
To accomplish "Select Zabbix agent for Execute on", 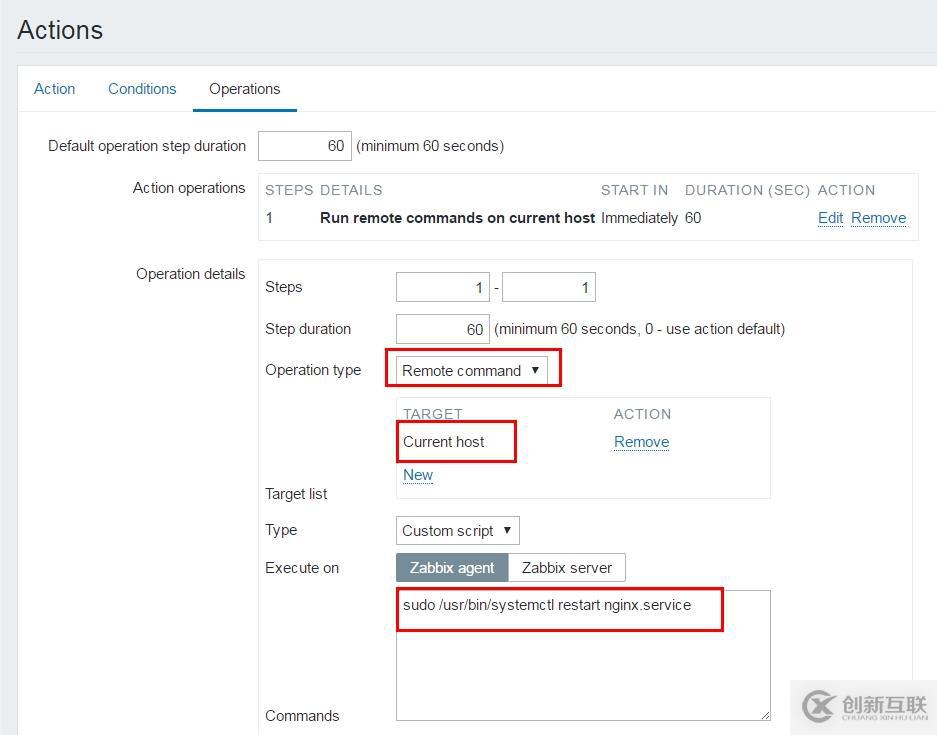I will [x=452, y=568].
